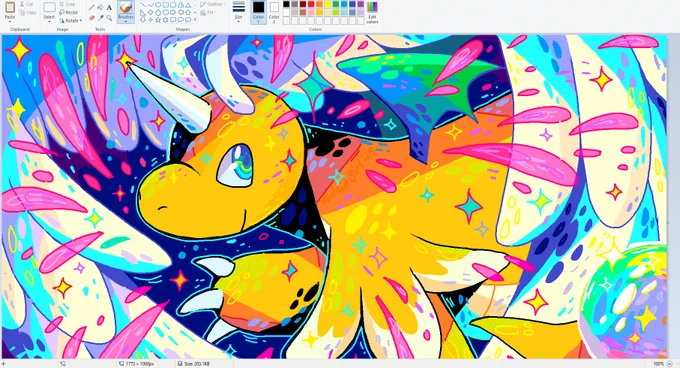Image resolution: width=680 pixels, height=368 pixels.
Task: Choose the Six-point star shape
Action: point(165,20)
